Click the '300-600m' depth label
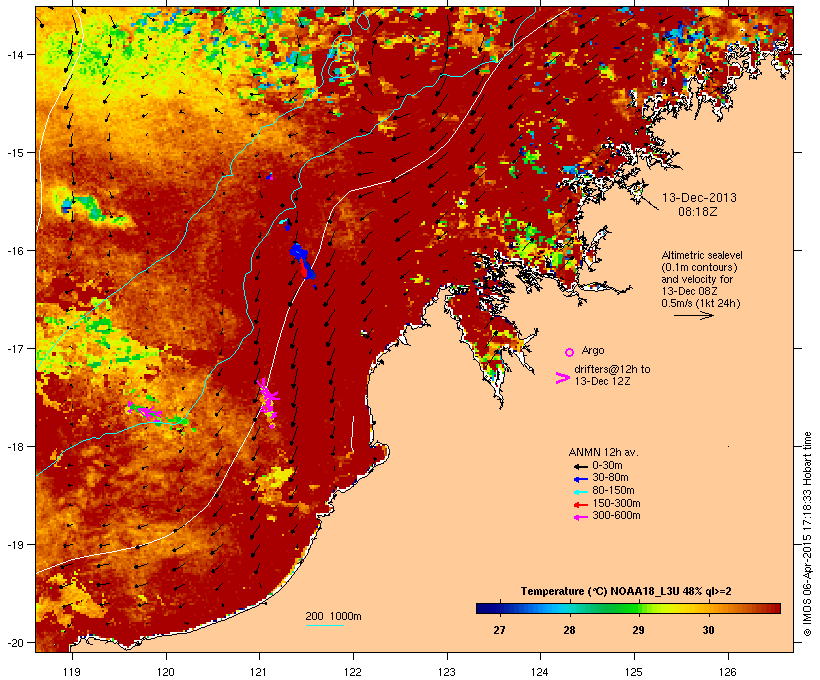This screenshot has height=680, width=820. click(x=617, y=516)
